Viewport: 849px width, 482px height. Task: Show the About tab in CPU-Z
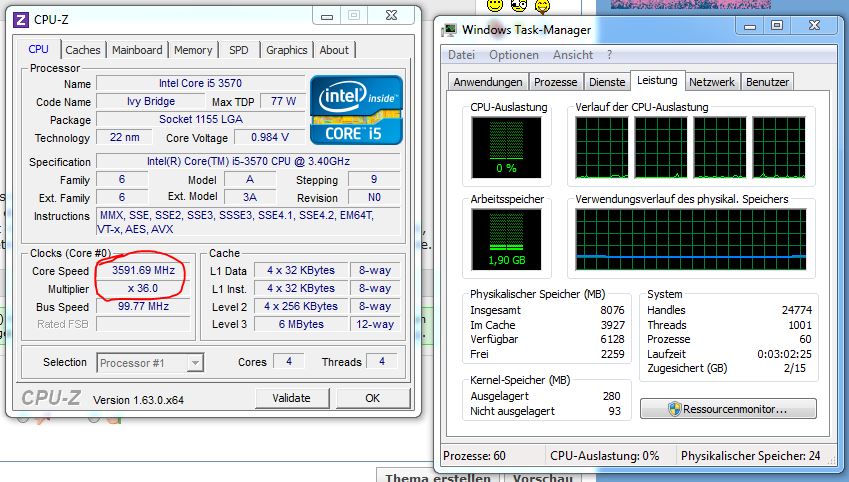click(334, 50)
